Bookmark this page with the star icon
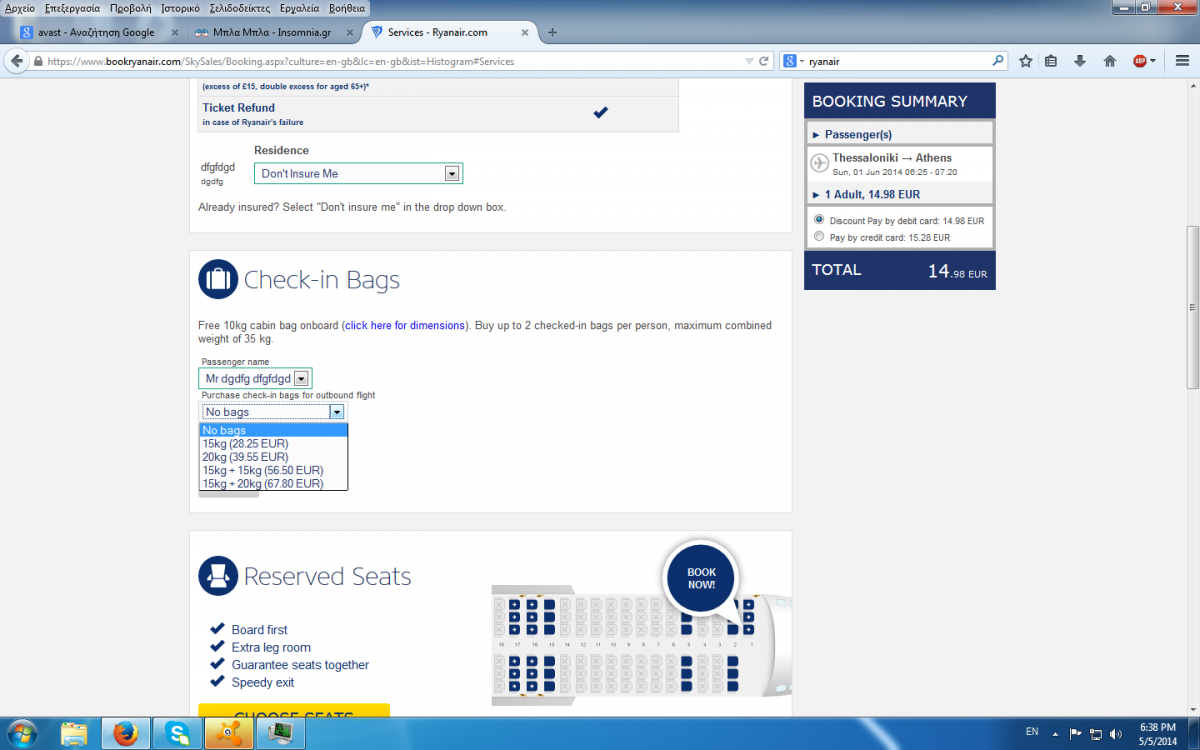The image size is (1200, 750). 1025,61
